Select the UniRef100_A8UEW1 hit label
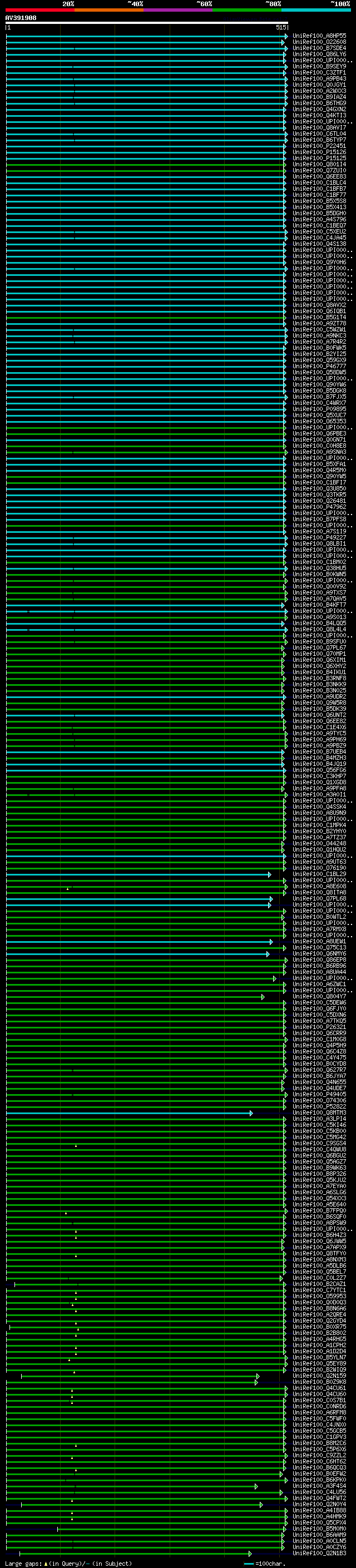The height and width of the screenshot is (1568, 356). [319, 941]
